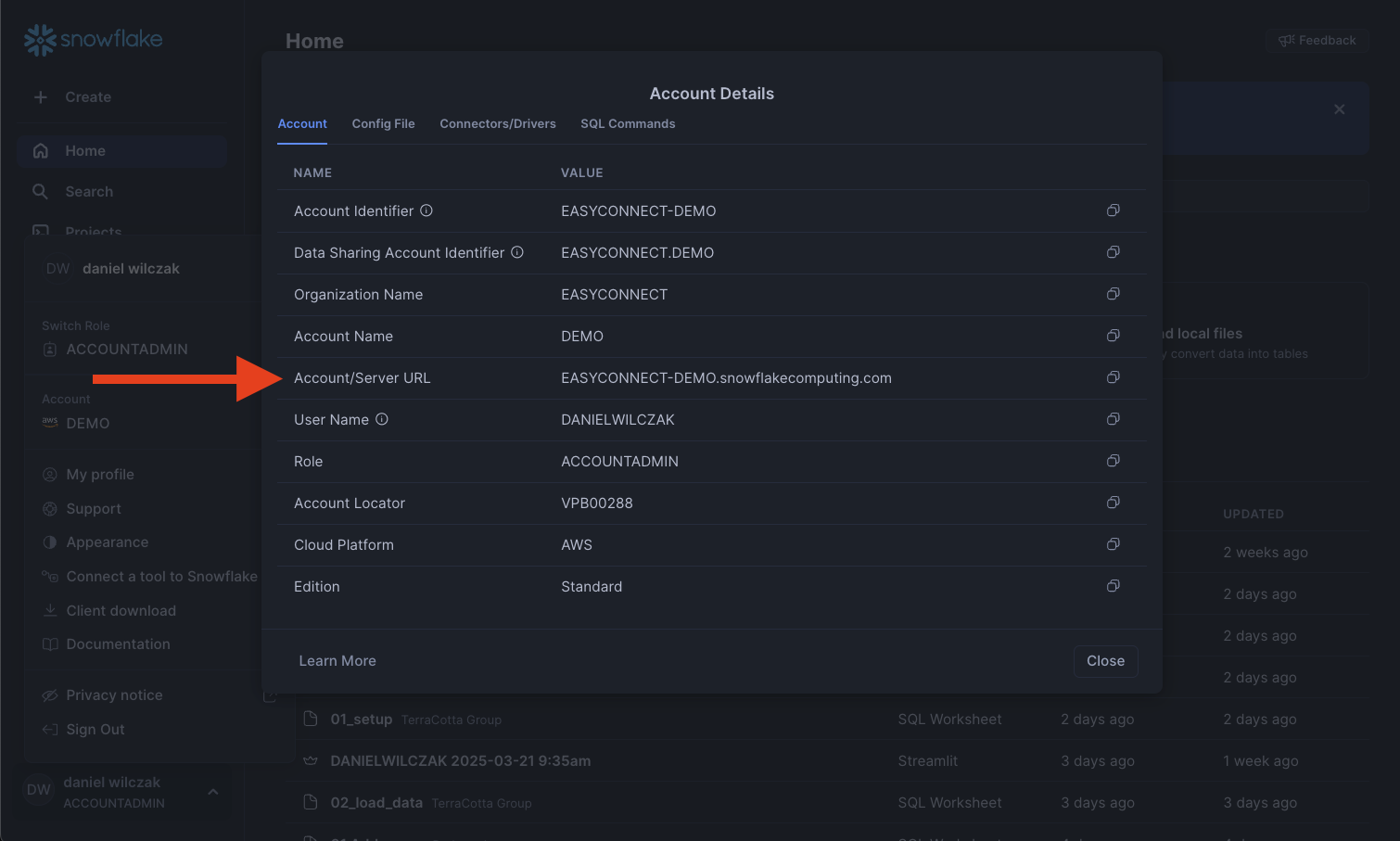
Task: Copy the Account/Server URL value
Action: (x=1113, y=377)
